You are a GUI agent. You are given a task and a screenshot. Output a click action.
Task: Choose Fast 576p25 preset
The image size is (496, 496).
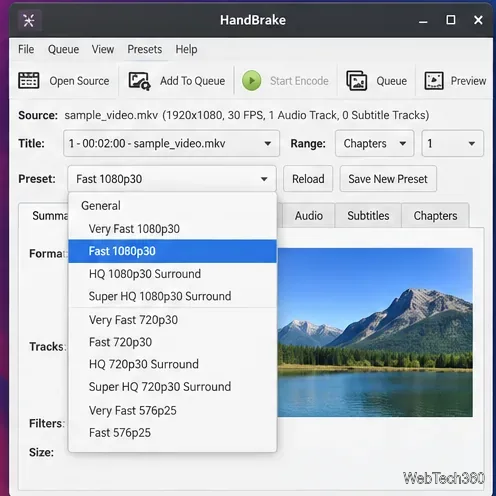(x=172, y=433)
